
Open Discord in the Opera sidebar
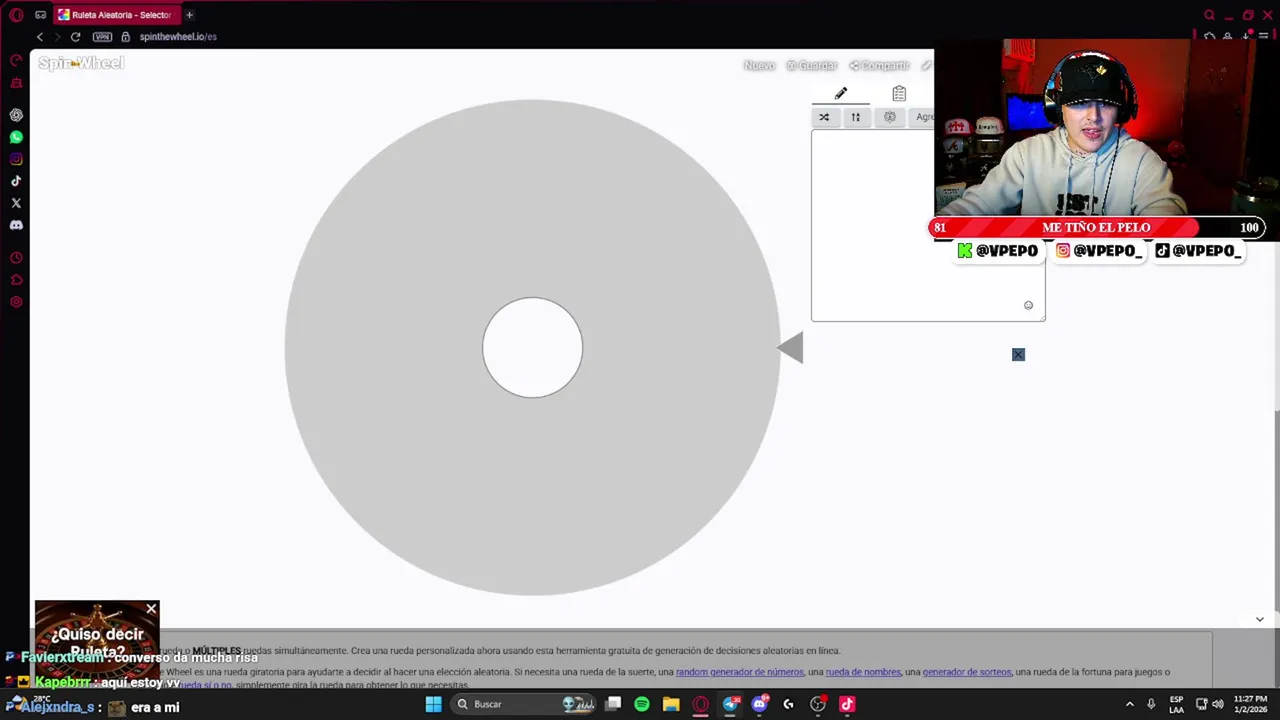16,225
